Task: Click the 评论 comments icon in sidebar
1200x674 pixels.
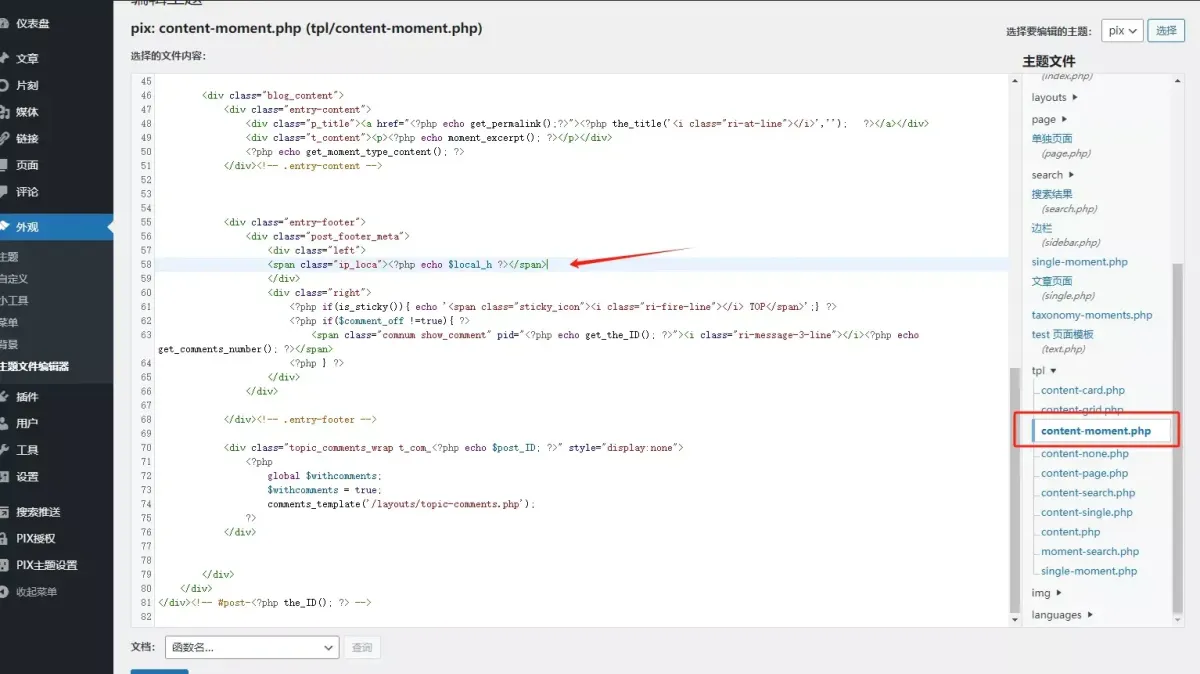Action: pos(3,192)
